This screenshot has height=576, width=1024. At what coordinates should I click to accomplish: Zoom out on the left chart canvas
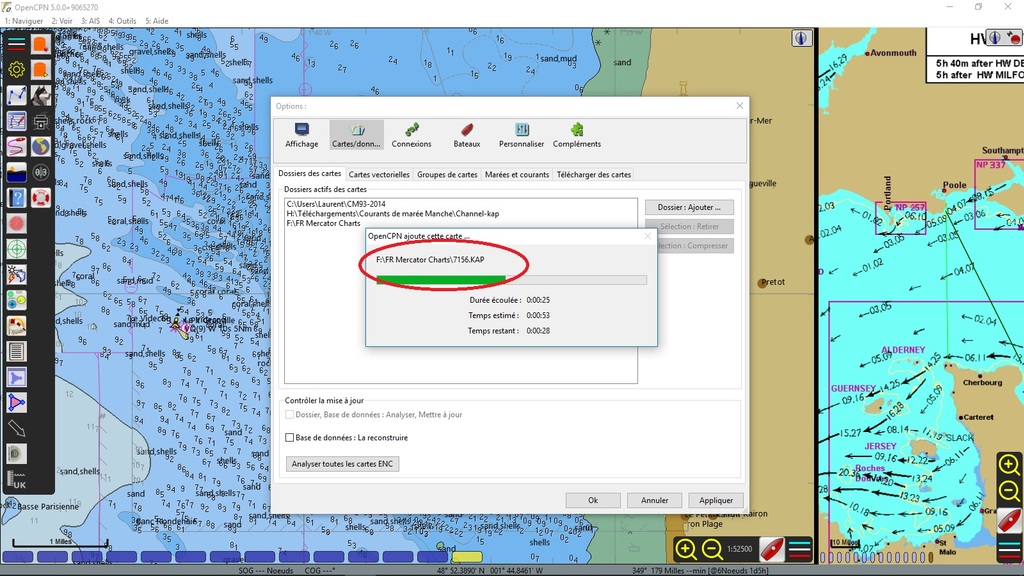[x=712, y=549]
